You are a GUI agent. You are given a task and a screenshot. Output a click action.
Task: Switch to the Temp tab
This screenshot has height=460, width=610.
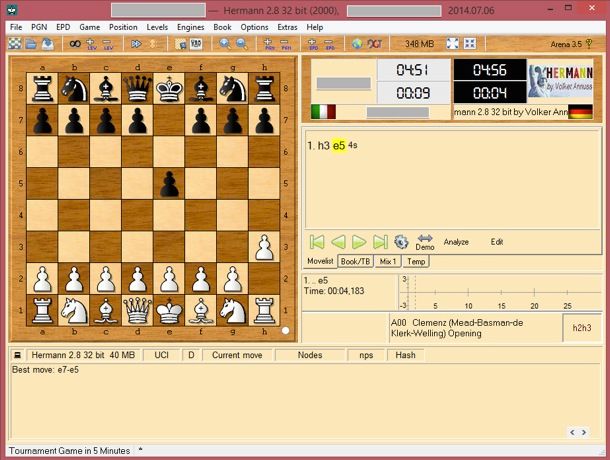point(416,262)
